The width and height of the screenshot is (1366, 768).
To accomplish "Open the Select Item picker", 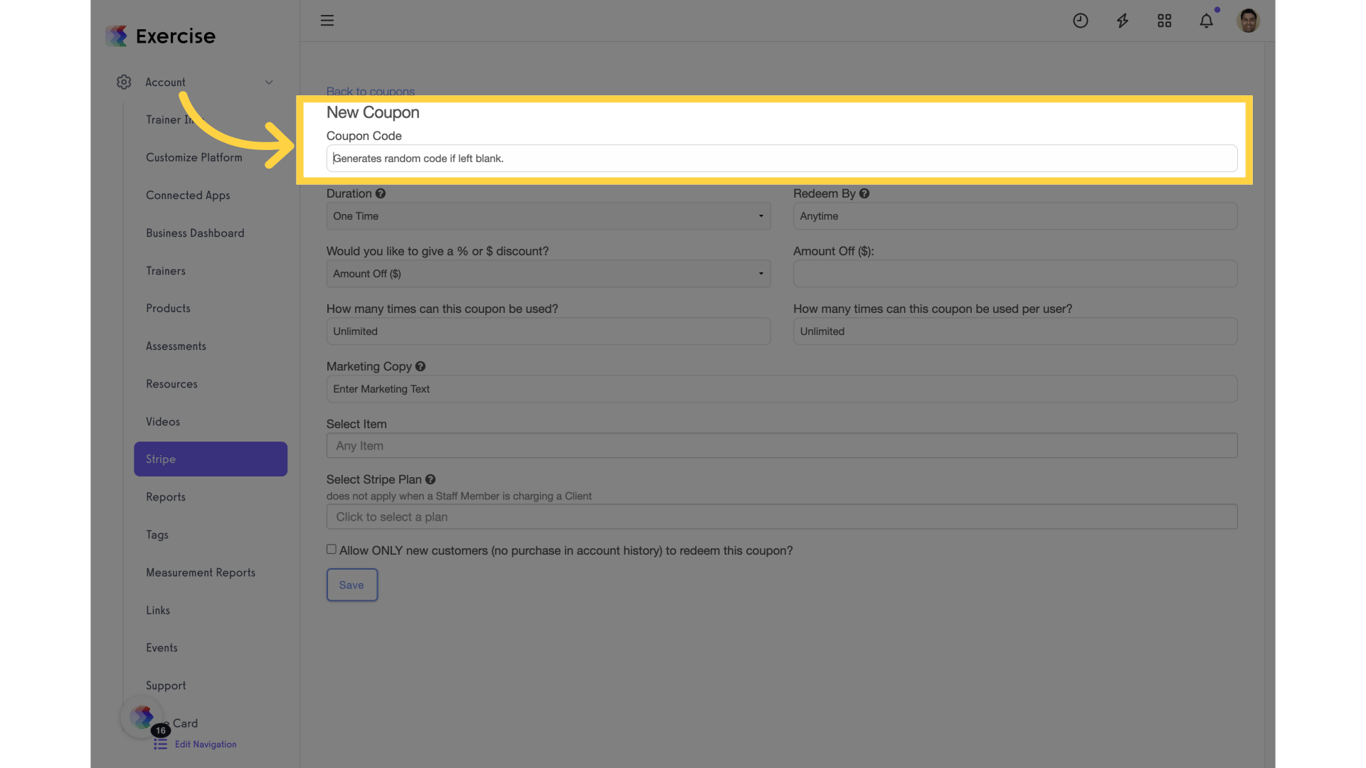I will (x=781, y=445).
